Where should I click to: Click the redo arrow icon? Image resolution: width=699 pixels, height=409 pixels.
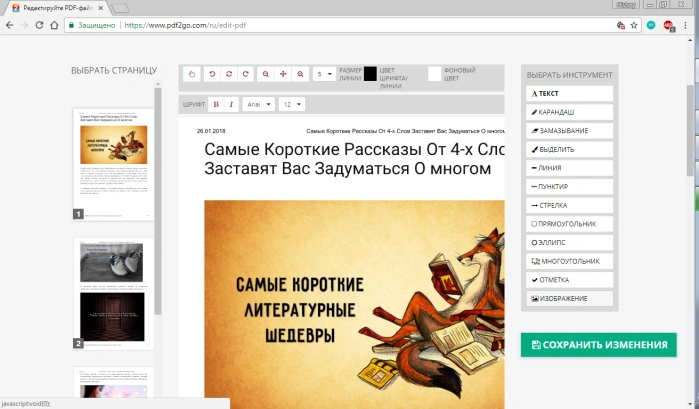click(246, 74)
